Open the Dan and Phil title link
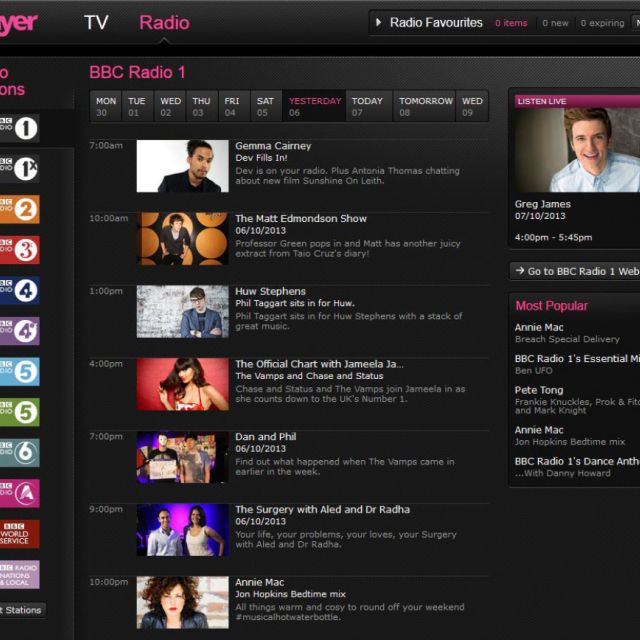Image resolution: width=640 pixels, height=640 pixels. coord(266,437)
